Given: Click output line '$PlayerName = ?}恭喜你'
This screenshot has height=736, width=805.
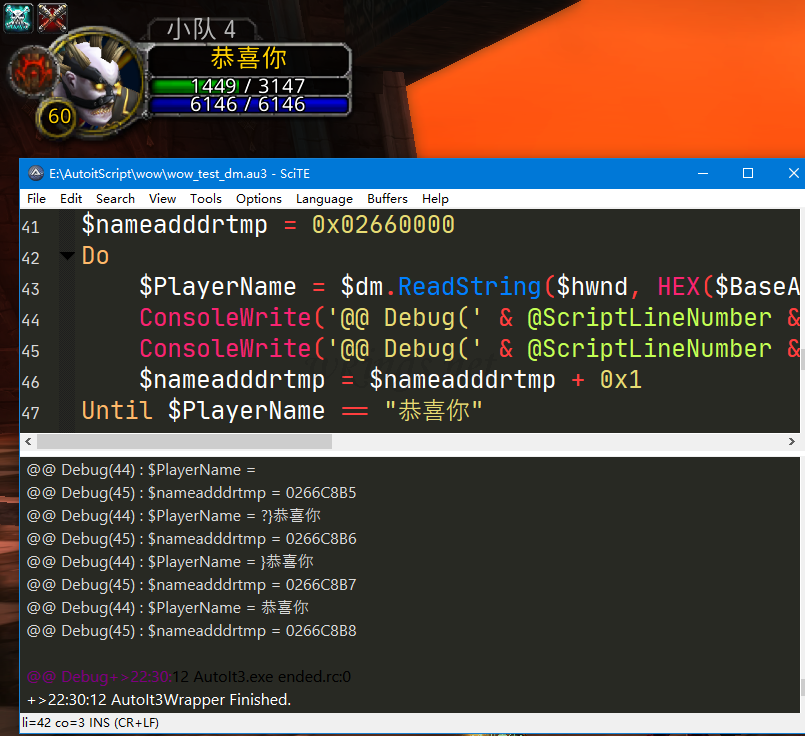Looking at the screenshot, I should tap(174, 516).
